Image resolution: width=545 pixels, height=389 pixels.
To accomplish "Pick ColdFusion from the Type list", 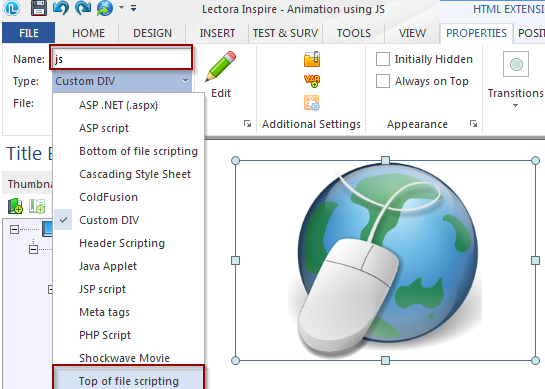I will tap(128, 197).
